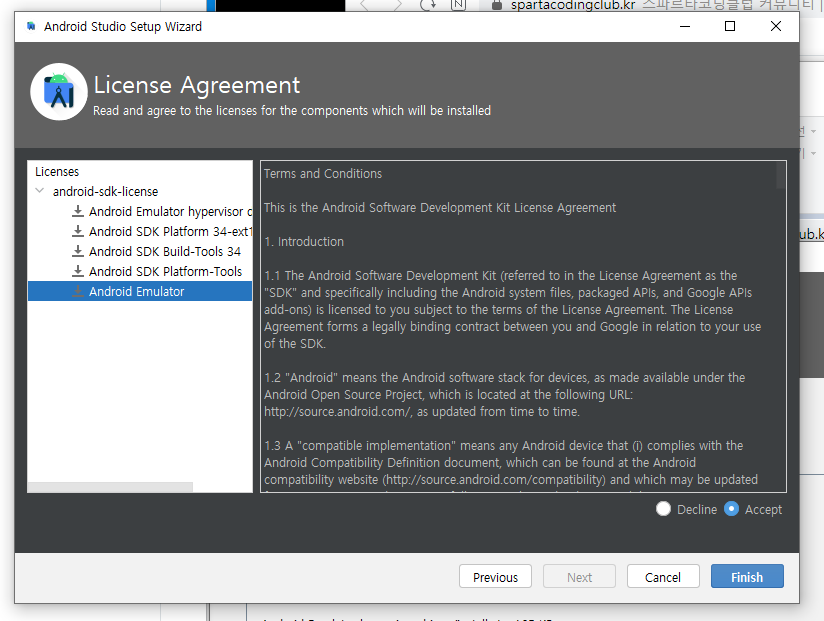824x621 pixels.
Task: Click the browser address bar lock icon
Action: 496,5
